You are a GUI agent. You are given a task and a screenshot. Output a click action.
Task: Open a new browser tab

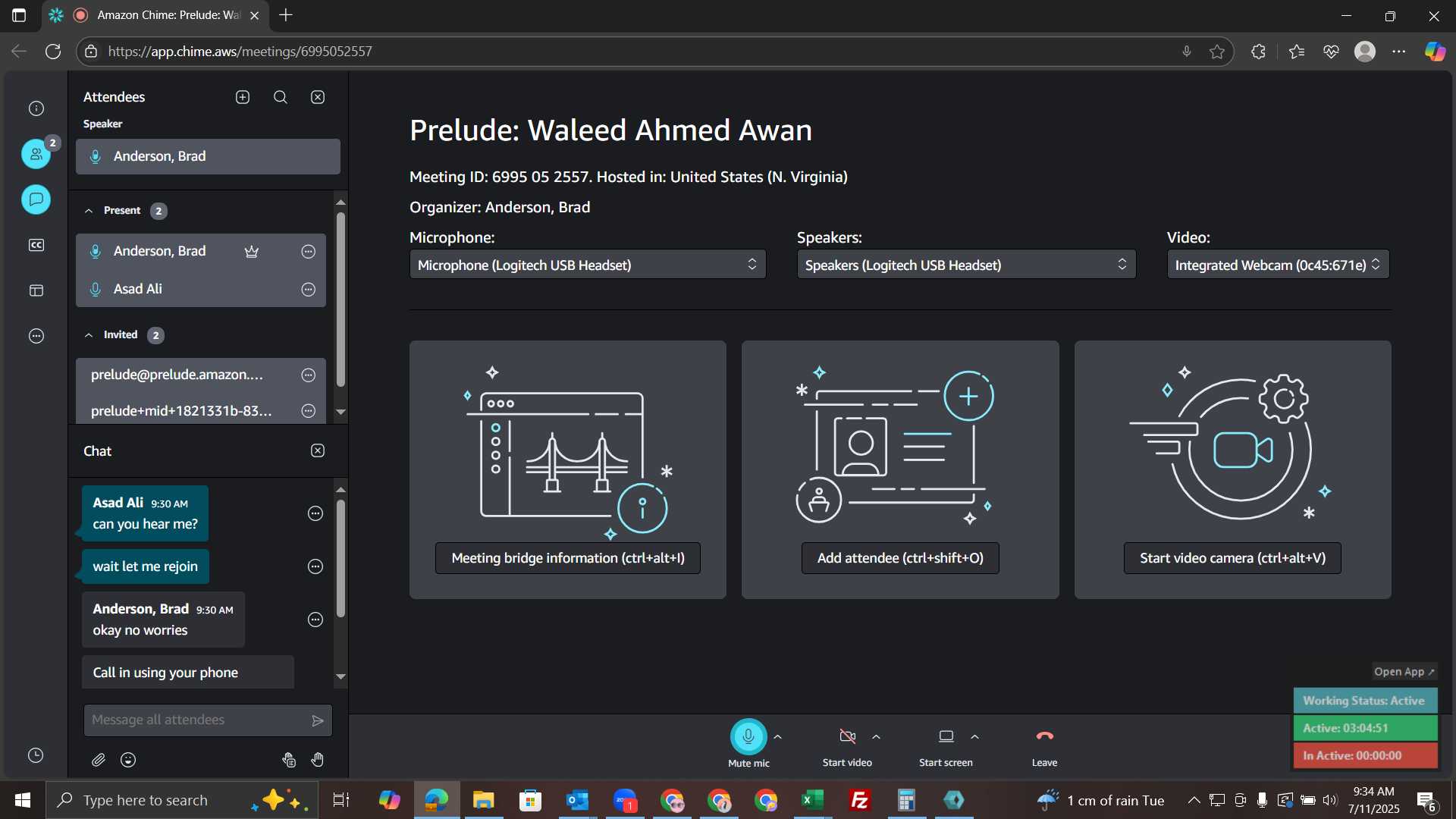(x=286, y=15)
